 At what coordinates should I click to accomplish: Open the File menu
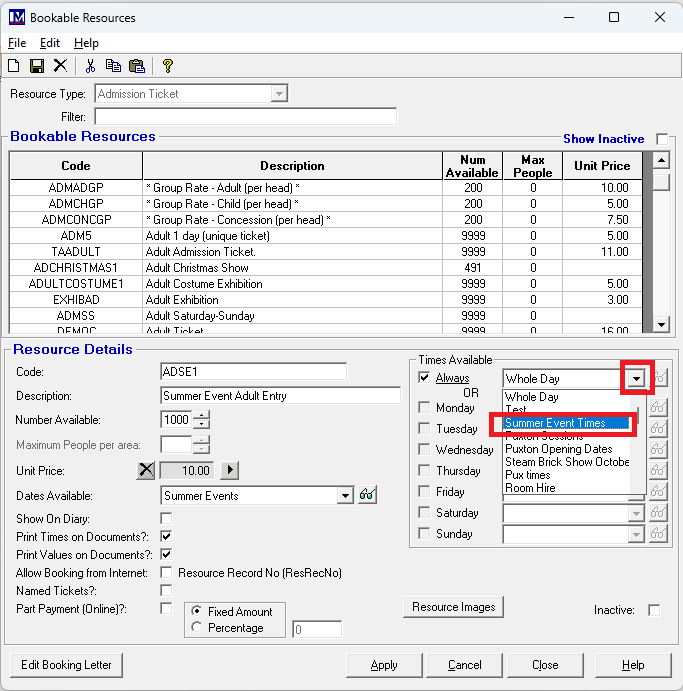17,43
